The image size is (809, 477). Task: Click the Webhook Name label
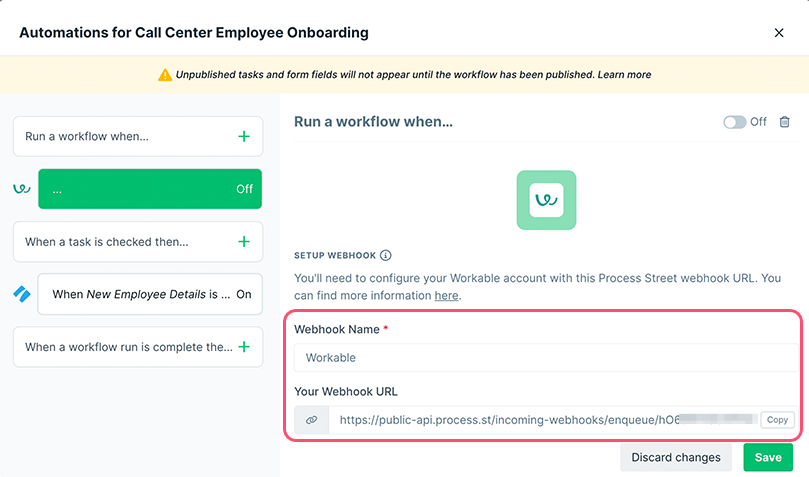[x=337, y=330]
